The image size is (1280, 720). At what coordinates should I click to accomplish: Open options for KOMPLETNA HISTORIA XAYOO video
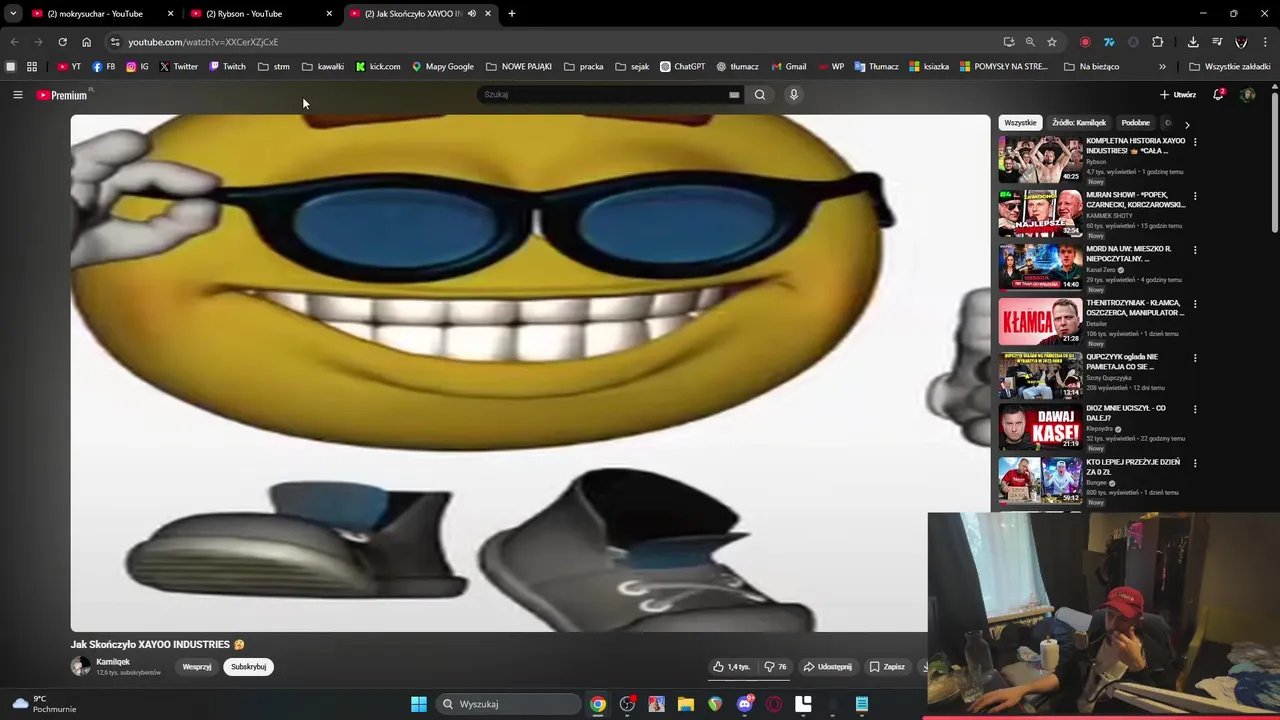[1195, 142]
